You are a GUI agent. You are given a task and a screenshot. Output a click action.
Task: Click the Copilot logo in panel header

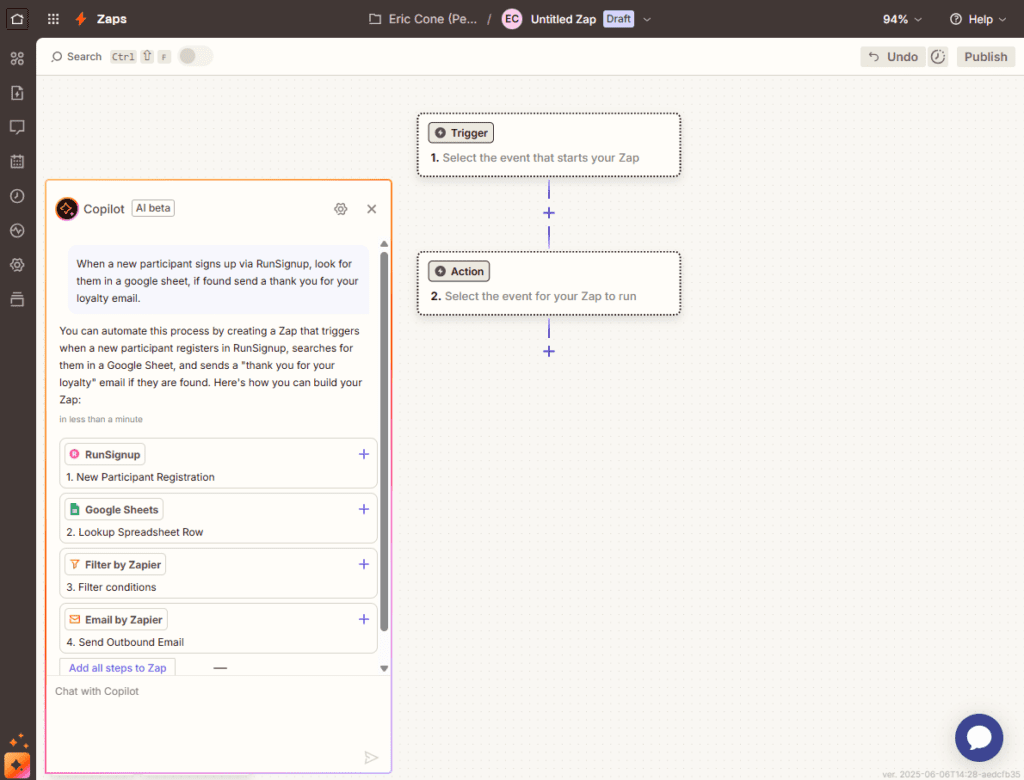tap(67, 209)
